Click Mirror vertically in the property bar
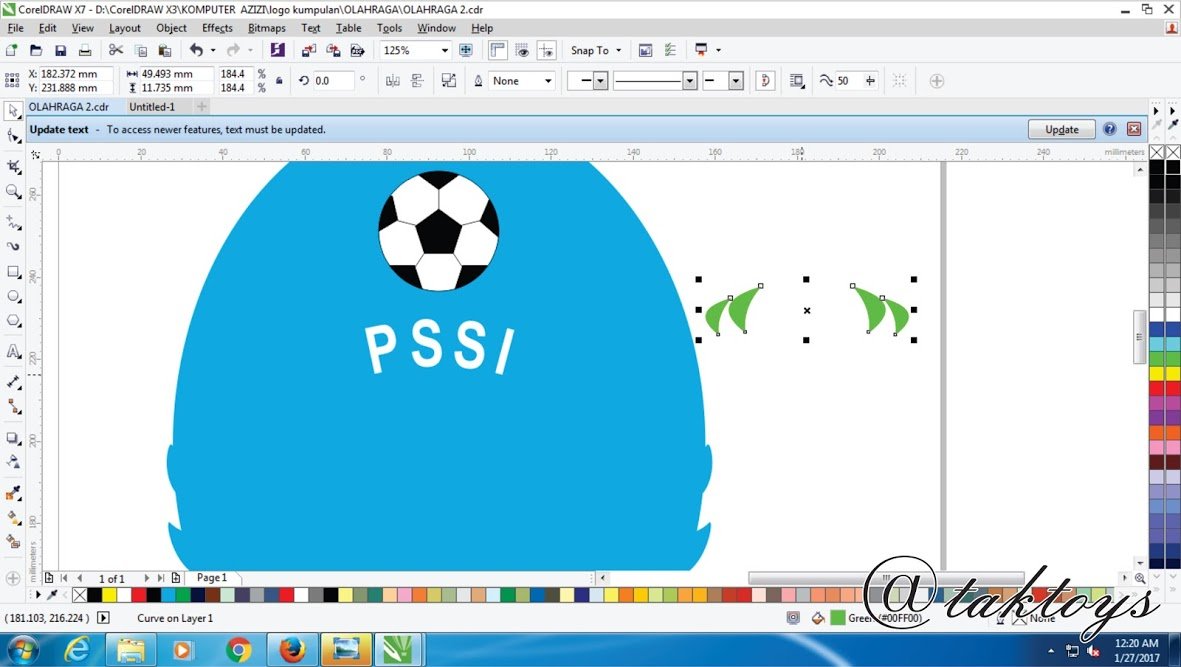Screen dimensions: 1181x667 417,81
